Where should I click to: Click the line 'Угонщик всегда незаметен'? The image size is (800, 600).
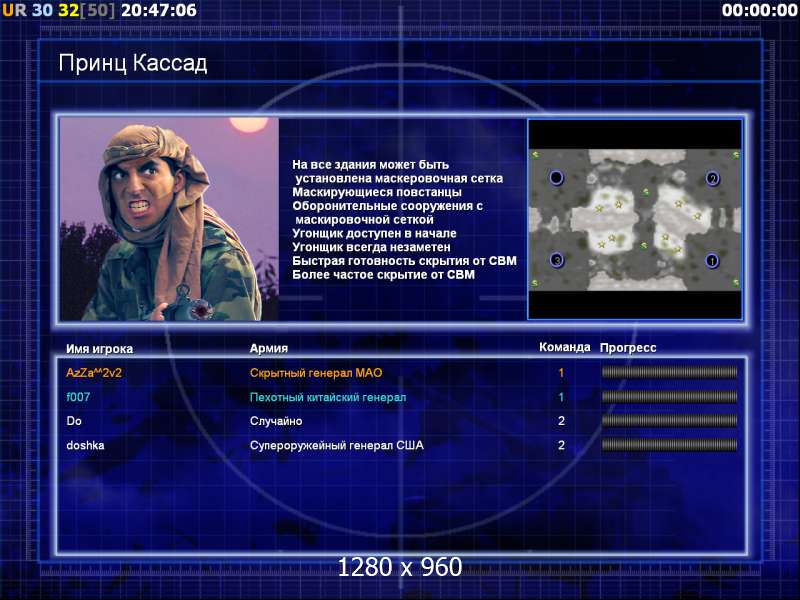coord(371,247)
